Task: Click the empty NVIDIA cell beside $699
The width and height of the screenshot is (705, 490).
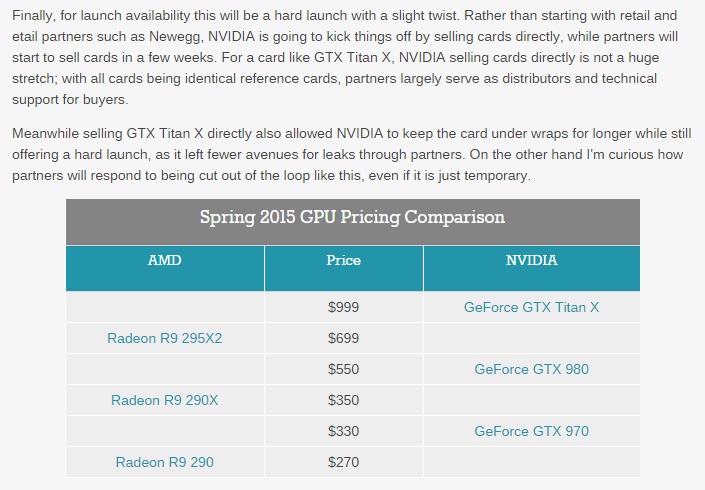Action: pos(531,339)
